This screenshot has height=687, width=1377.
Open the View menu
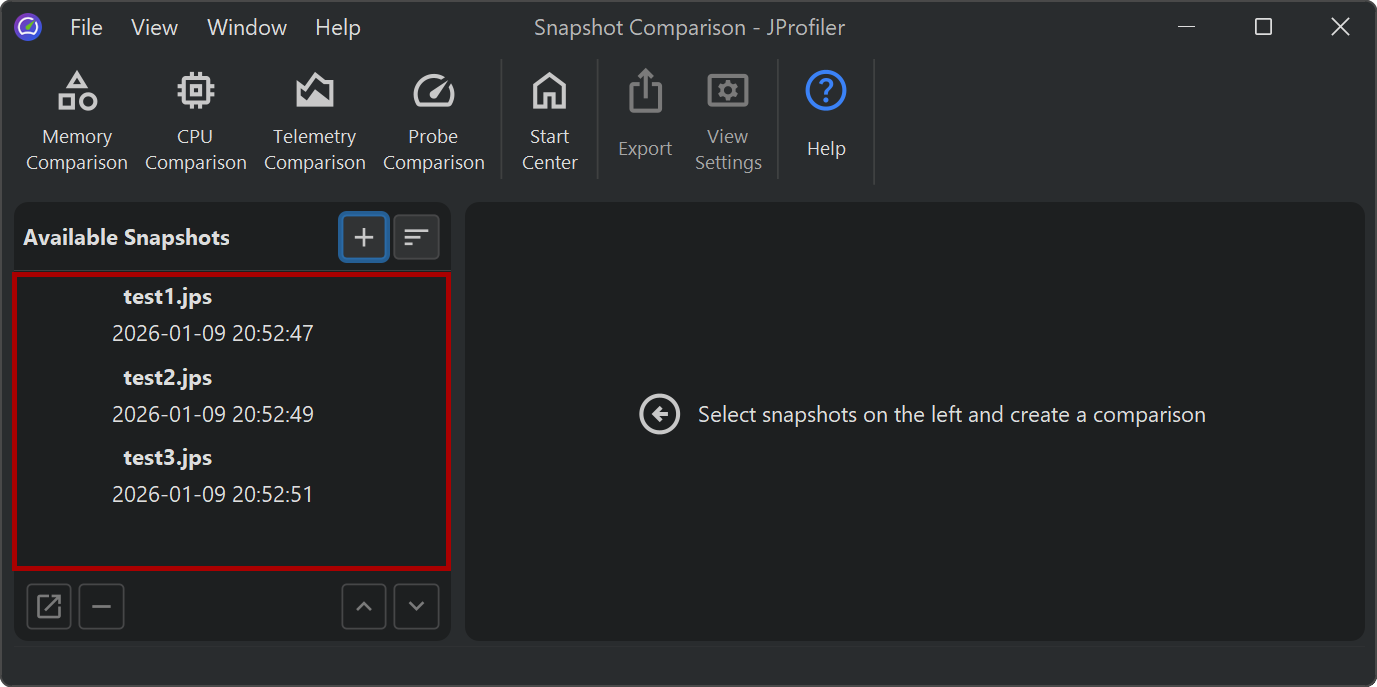tap(155, 28)
